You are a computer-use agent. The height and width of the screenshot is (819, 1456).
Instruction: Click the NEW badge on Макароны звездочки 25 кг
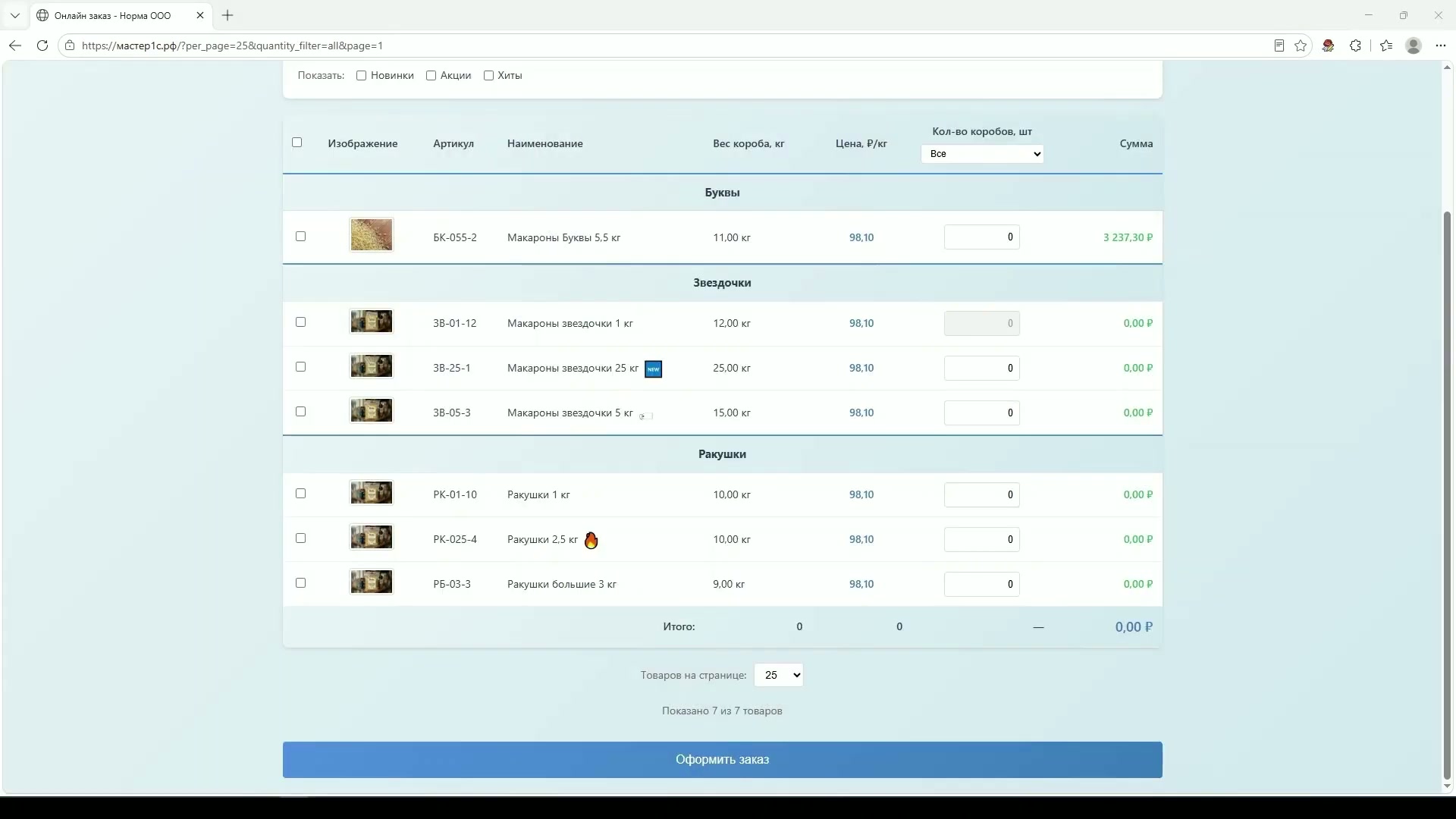653,369
